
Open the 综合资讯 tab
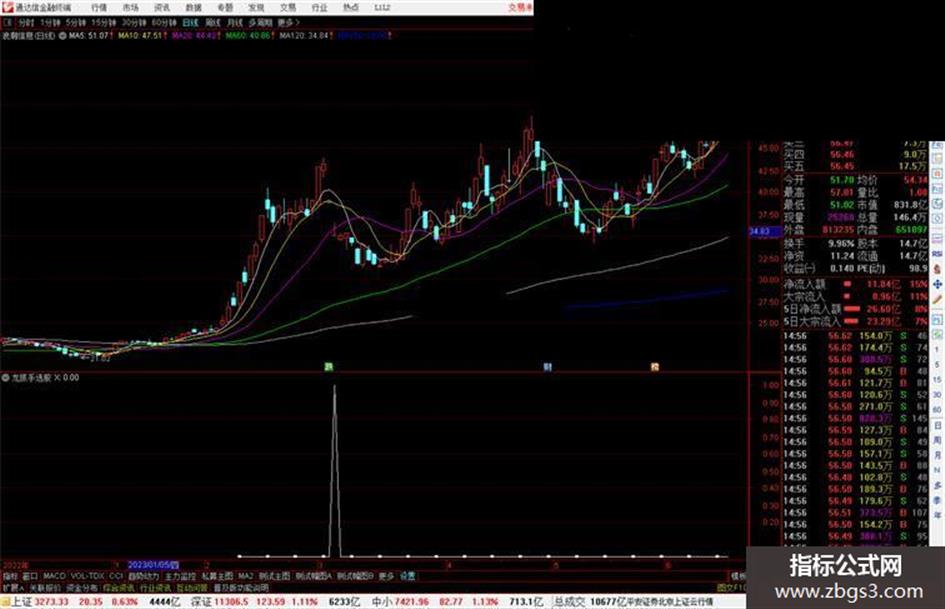click(119, 587)
